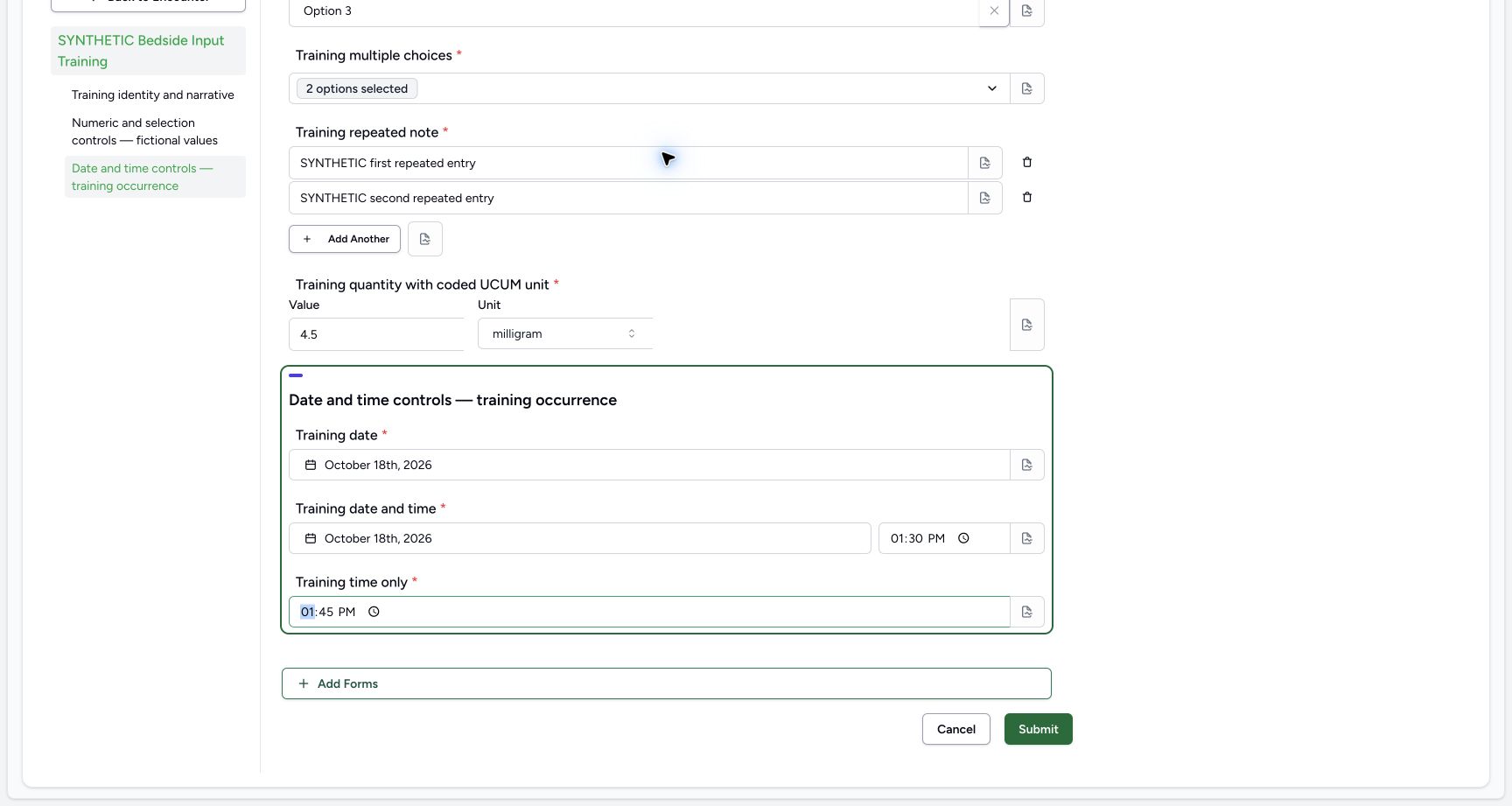Click the SYNTHETIC first repeated entry text field
The image size is (1512, 806).
pyautogui.click(x=628, y=163)
